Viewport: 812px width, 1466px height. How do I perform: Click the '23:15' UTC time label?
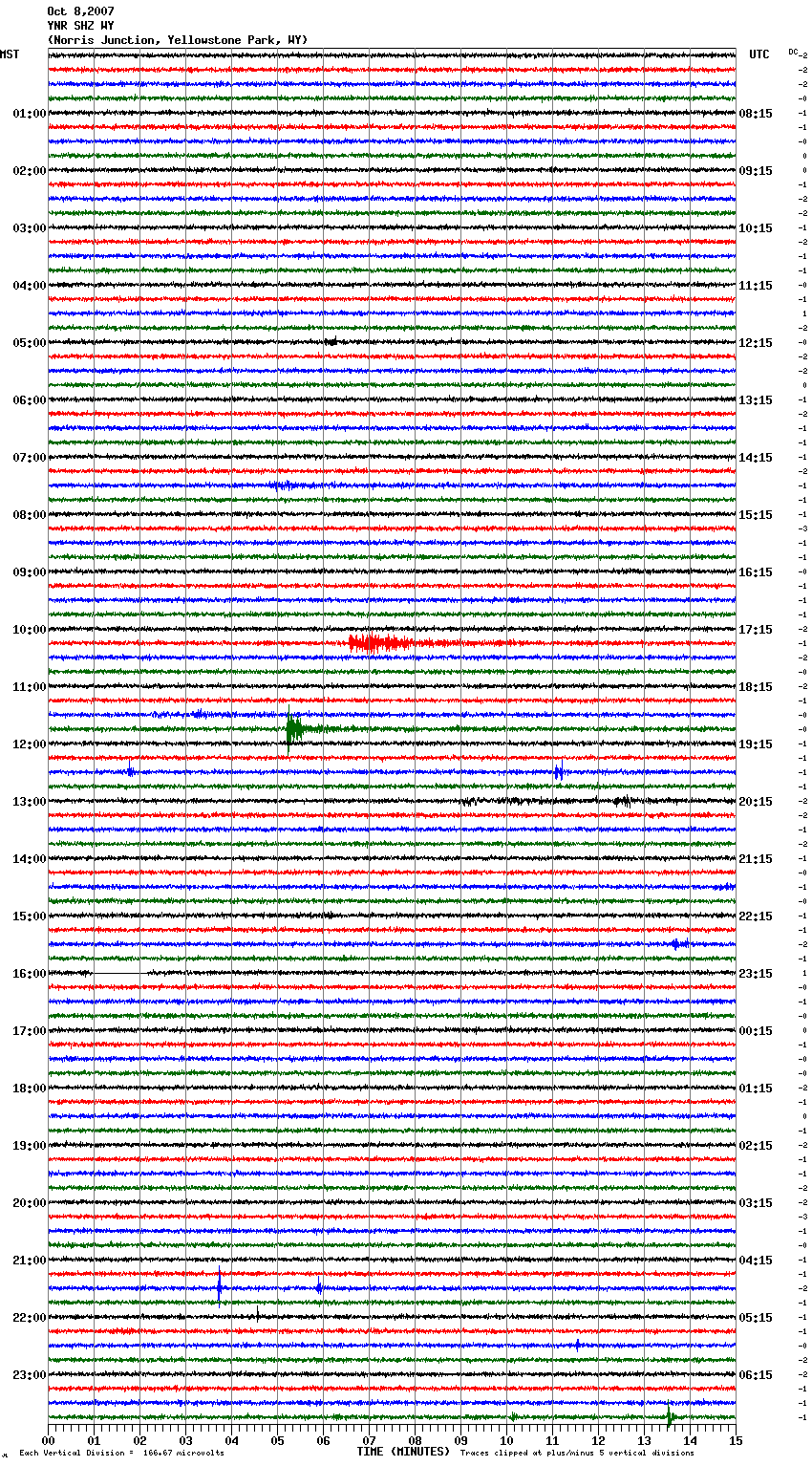756,974
